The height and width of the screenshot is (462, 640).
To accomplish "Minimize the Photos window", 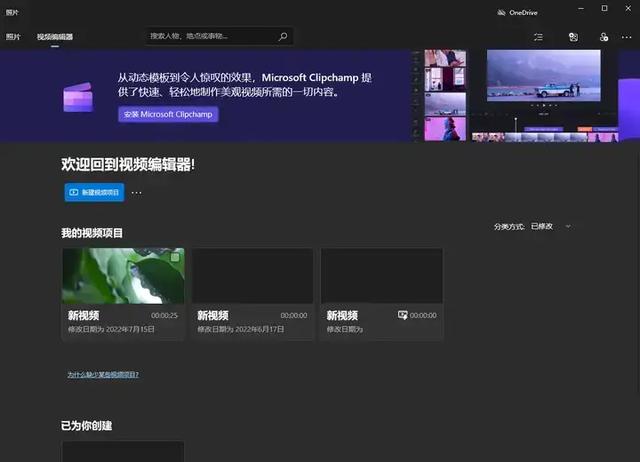I will click(x=581, y=9).
